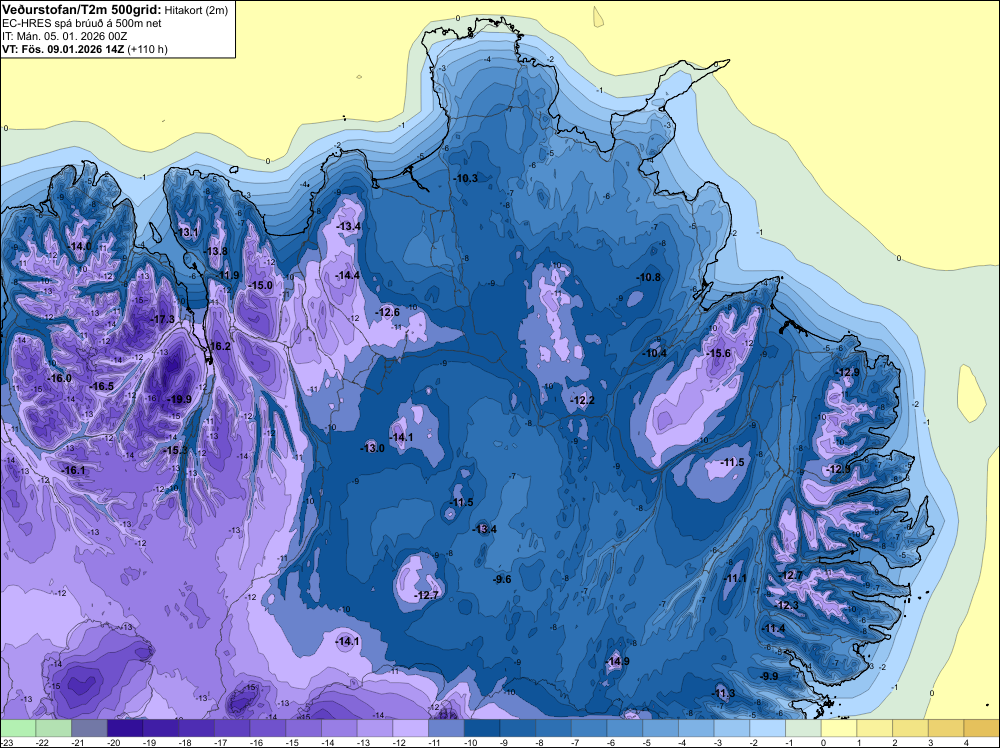Screen dimensions: 1000x748
Task: Select the -10.3 temperature label
Action: pos(466,178)
